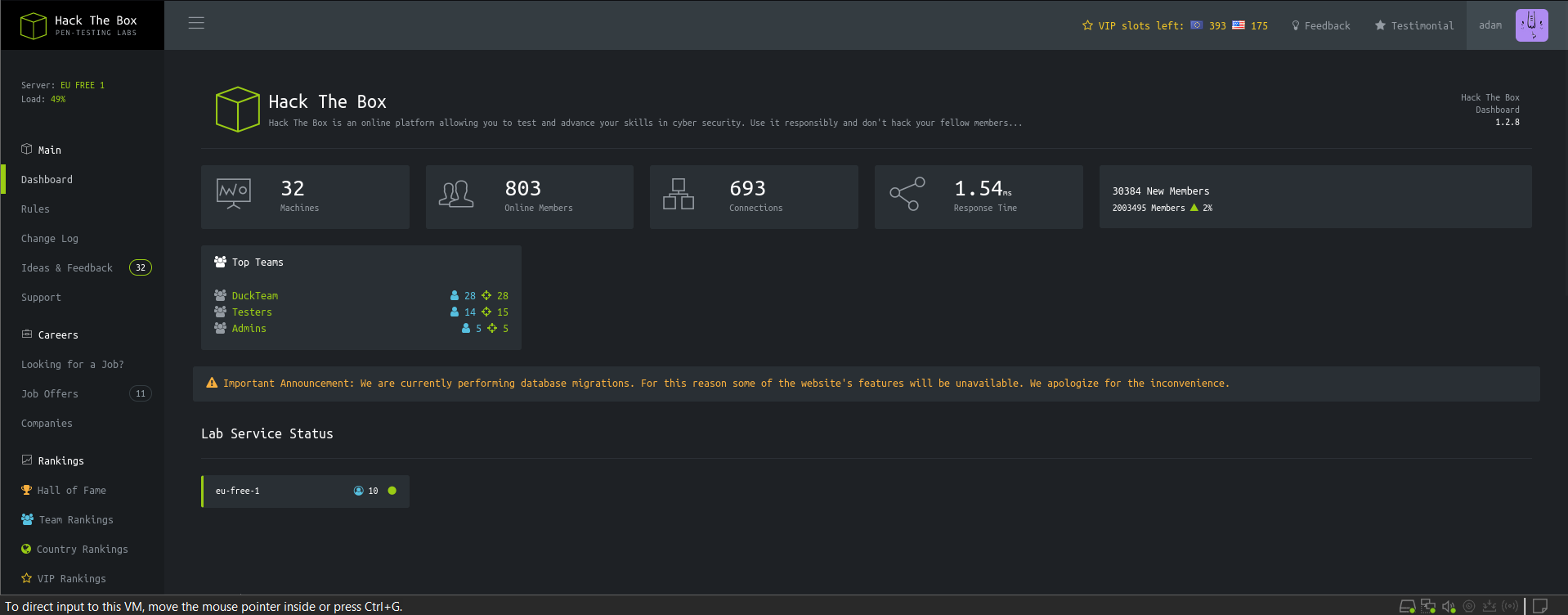Click the EU FREE 1 server label
The width and height of the screenshot is (1568, 615).
click(83, 85)
